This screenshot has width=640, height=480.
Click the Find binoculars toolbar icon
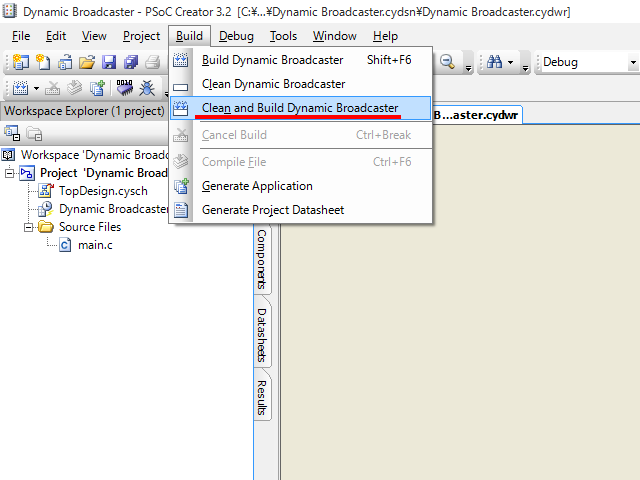[494, 62]
